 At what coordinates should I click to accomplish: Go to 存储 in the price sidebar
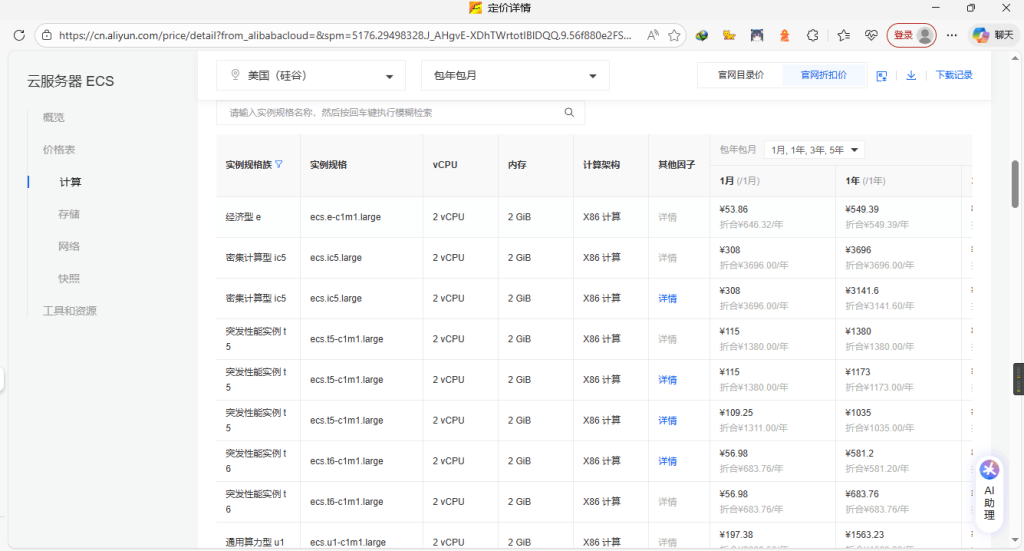[x=69, y=214]
